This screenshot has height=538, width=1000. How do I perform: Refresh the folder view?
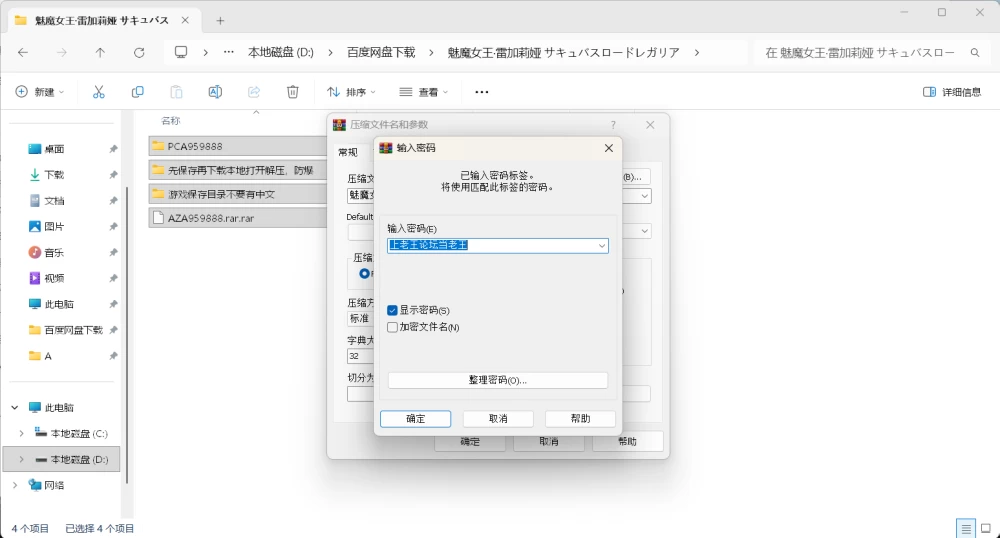(139, 52)
